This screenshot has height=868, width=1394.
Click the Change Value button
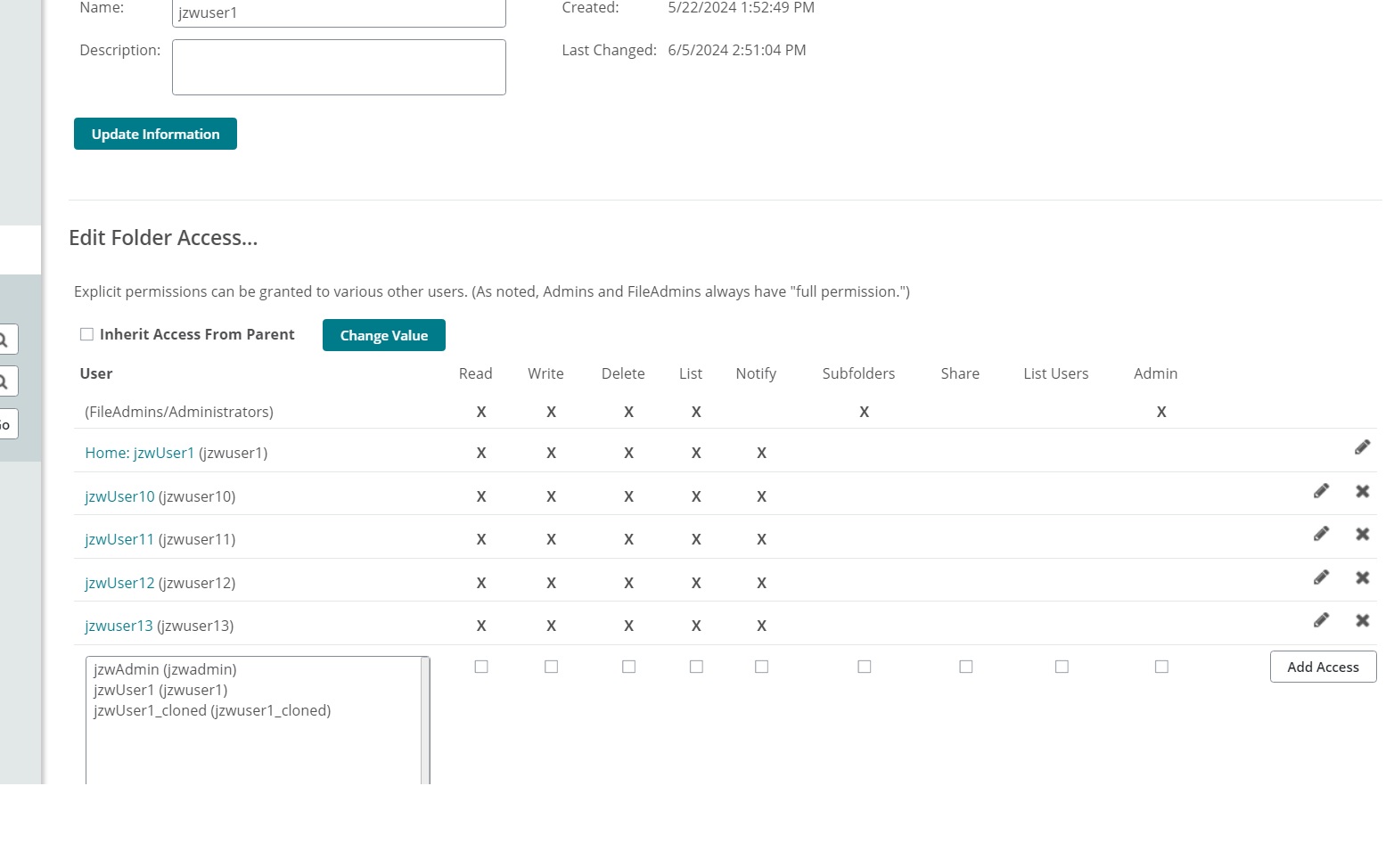384,335
